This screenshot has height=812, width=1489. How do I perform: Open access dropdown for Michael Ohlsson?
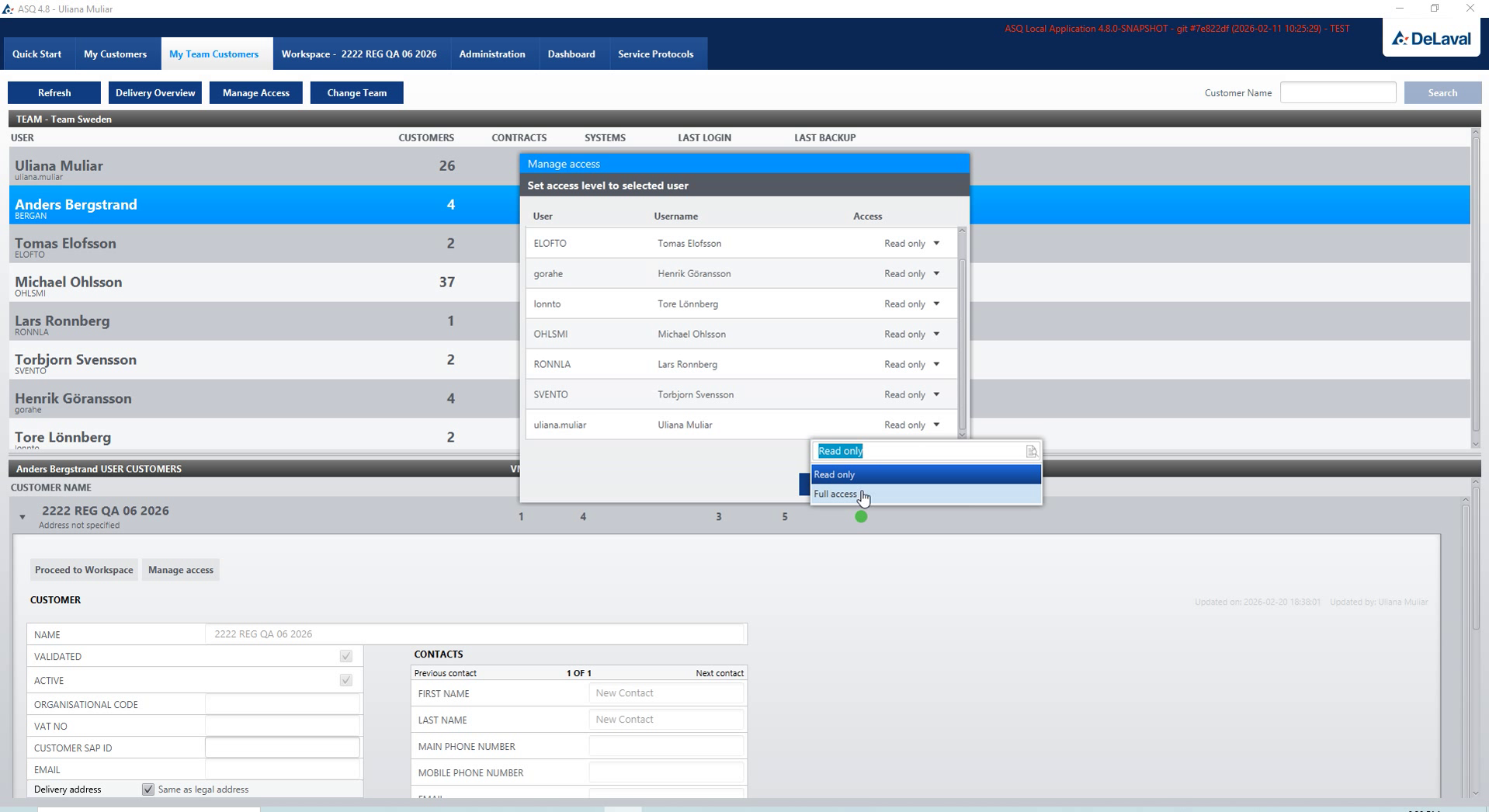[936, 334]
